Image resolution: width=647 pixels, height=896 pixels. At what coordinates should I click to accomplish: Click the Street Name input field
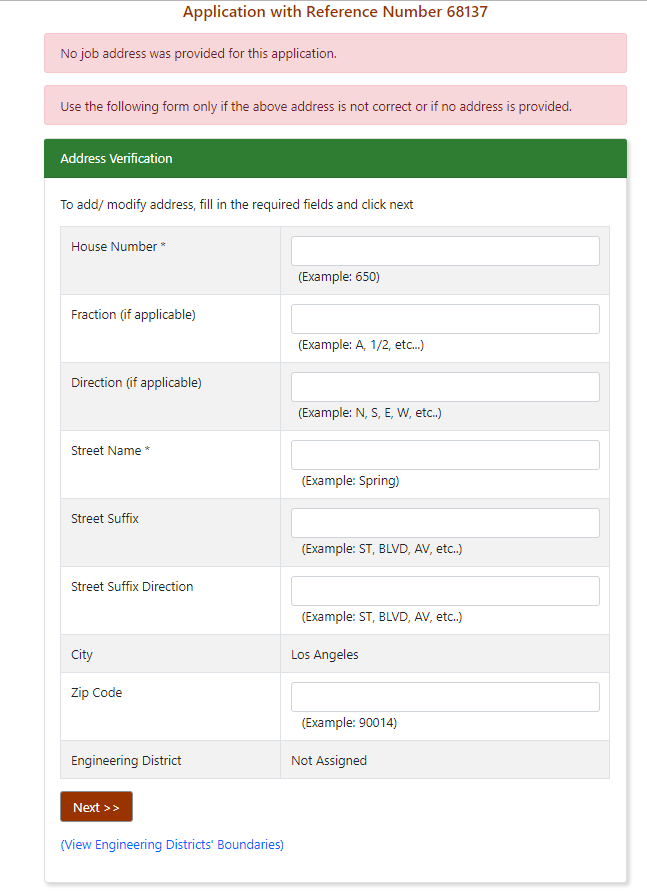click(x=444, y=454)
